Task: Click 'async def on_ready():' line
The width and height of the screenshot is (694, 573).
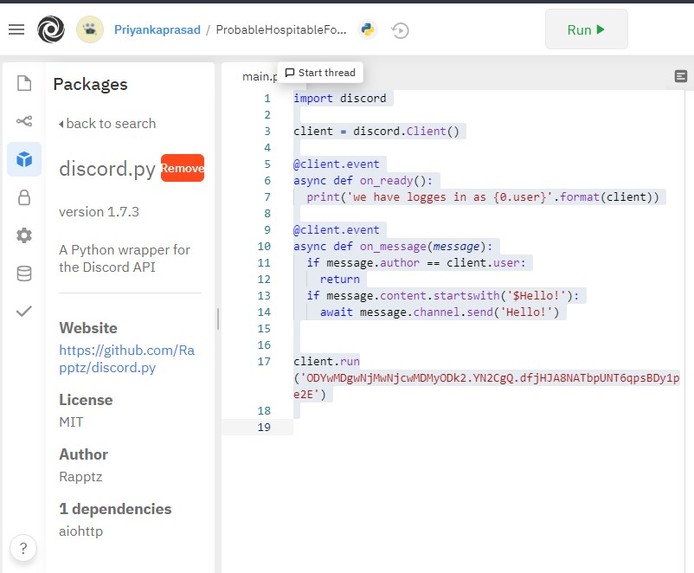Action: (362, 181)
